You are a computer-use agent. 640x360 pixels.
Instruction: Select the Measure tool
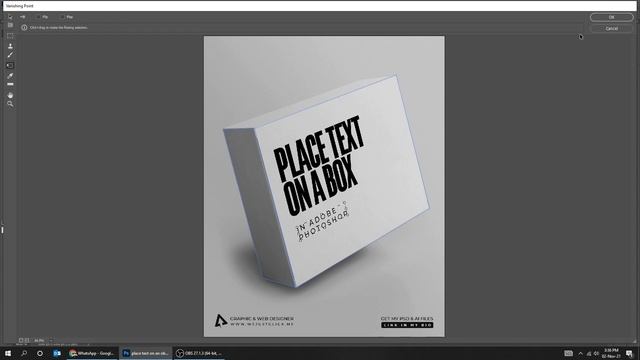[10, 84]
